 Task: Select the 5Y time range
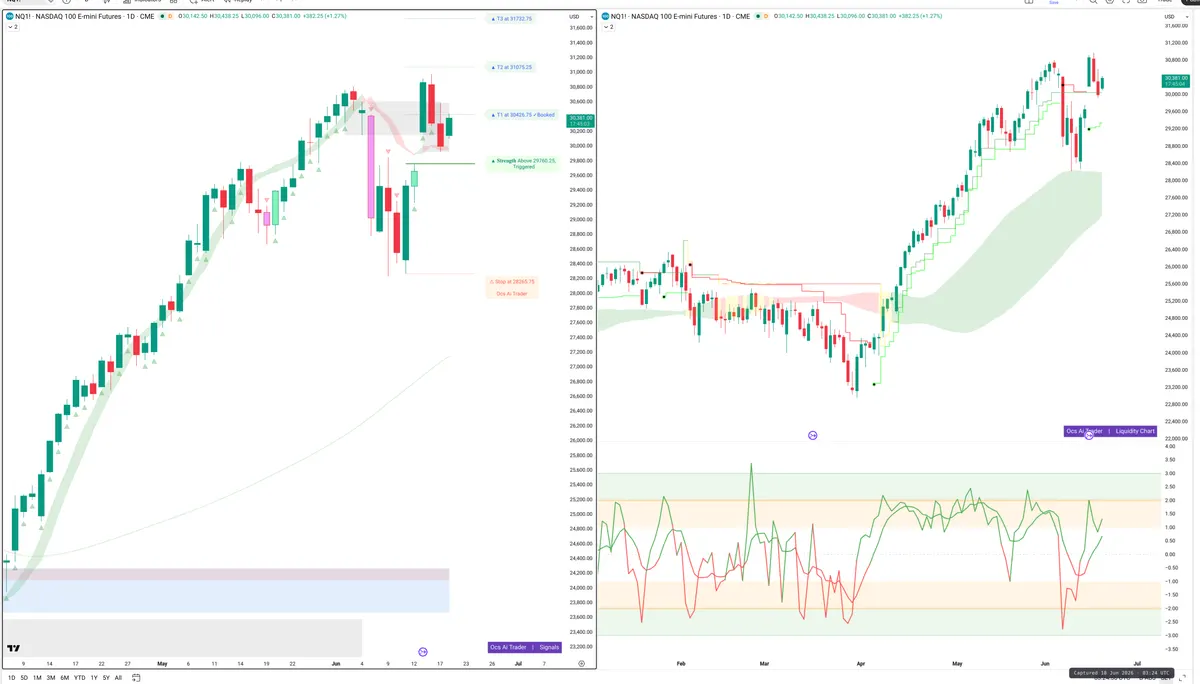click(x=106, y=678)
